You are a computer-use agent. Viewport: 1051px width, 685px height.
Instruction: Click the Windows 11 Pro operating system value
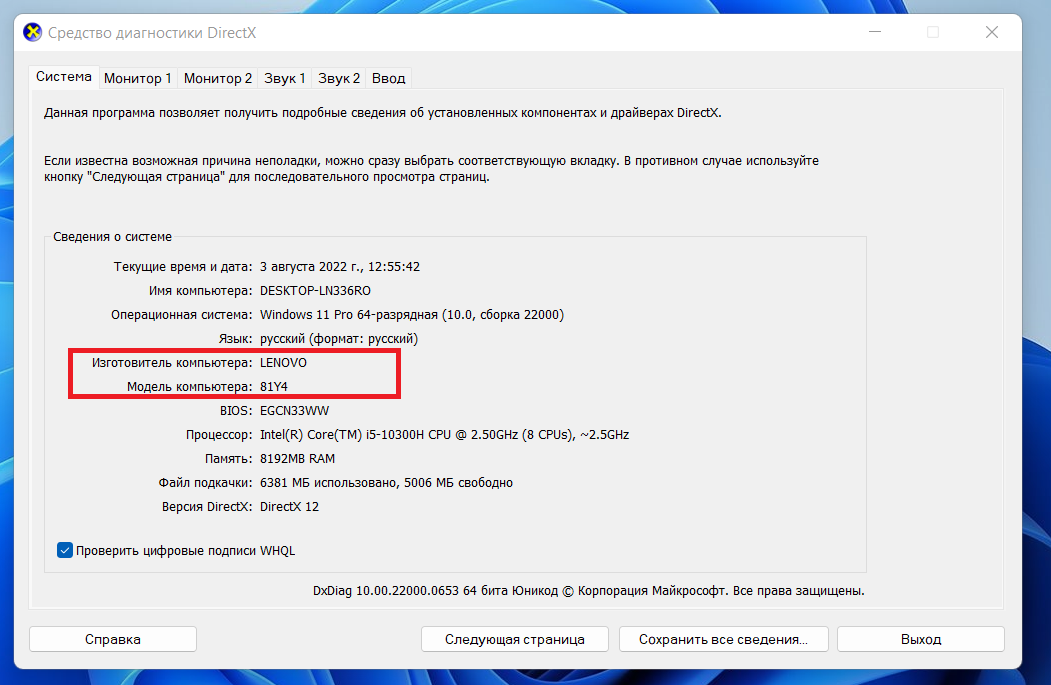pyautogui.click(x=412, y=315)
